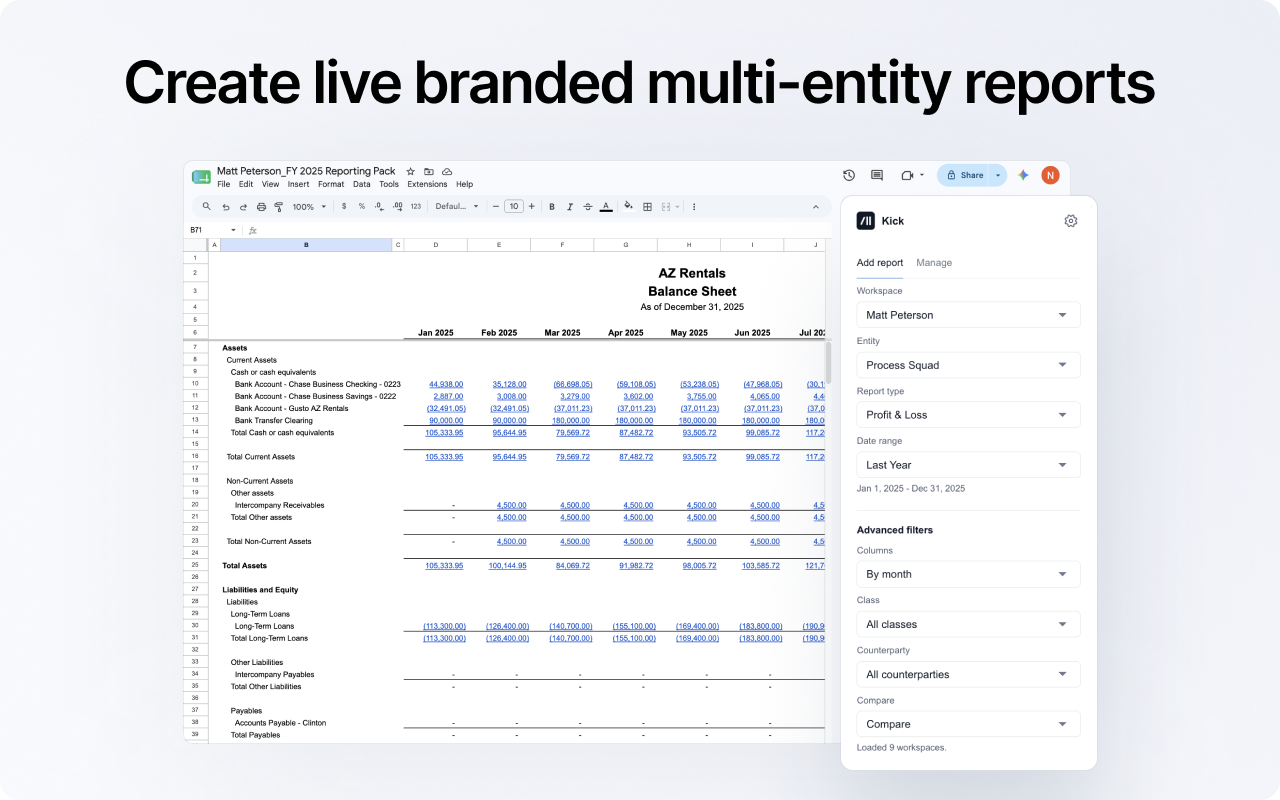The width and height of the screenshot is (1280, 800).
Task: Open the Columns By month dropdown
Action: (968, 574)
